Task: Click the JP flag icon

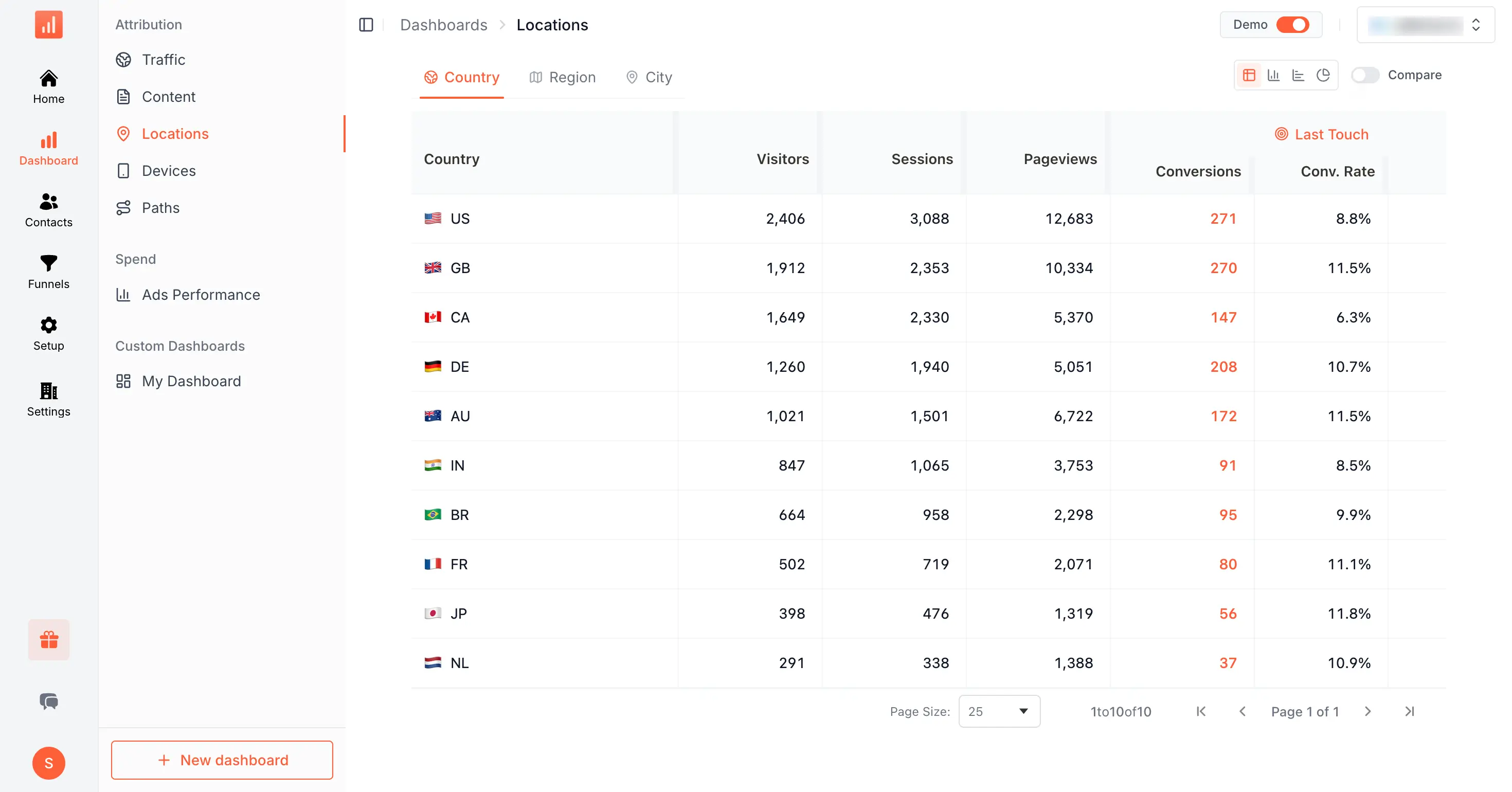Action: click(x=433, y=614)
